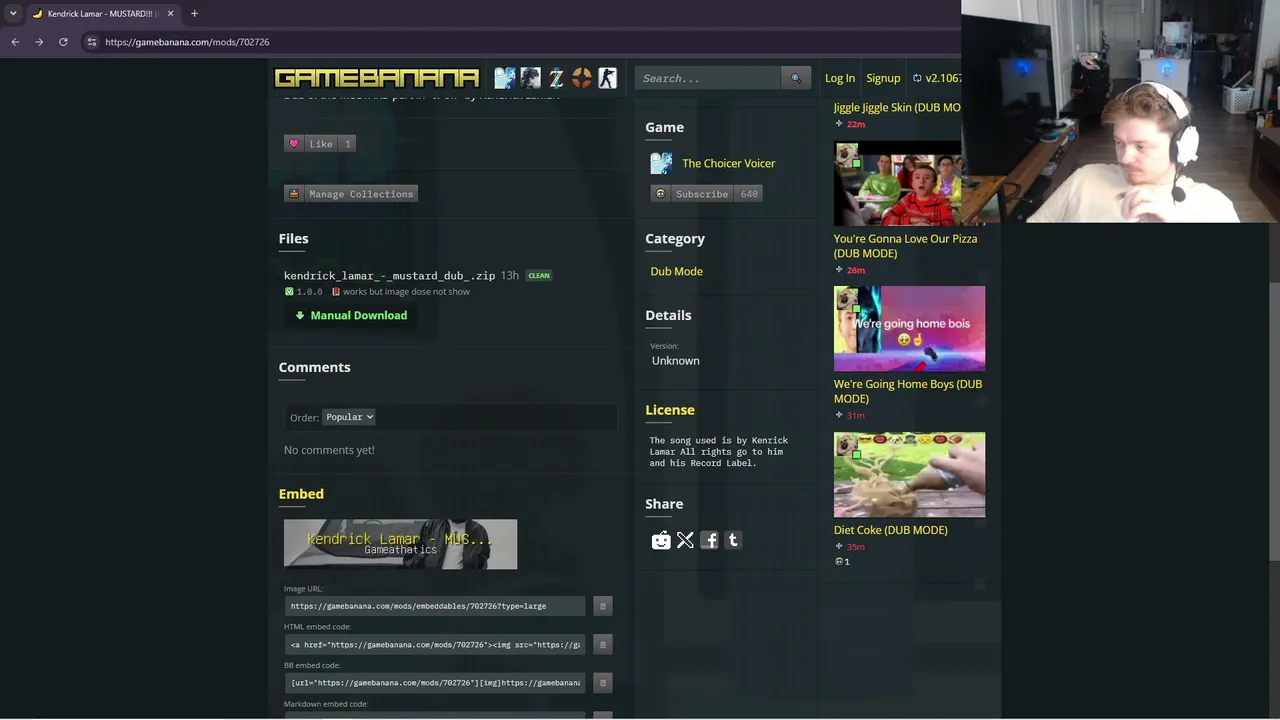
Task: Copy the HTML embed code
Action: click(x=602, y=645)
